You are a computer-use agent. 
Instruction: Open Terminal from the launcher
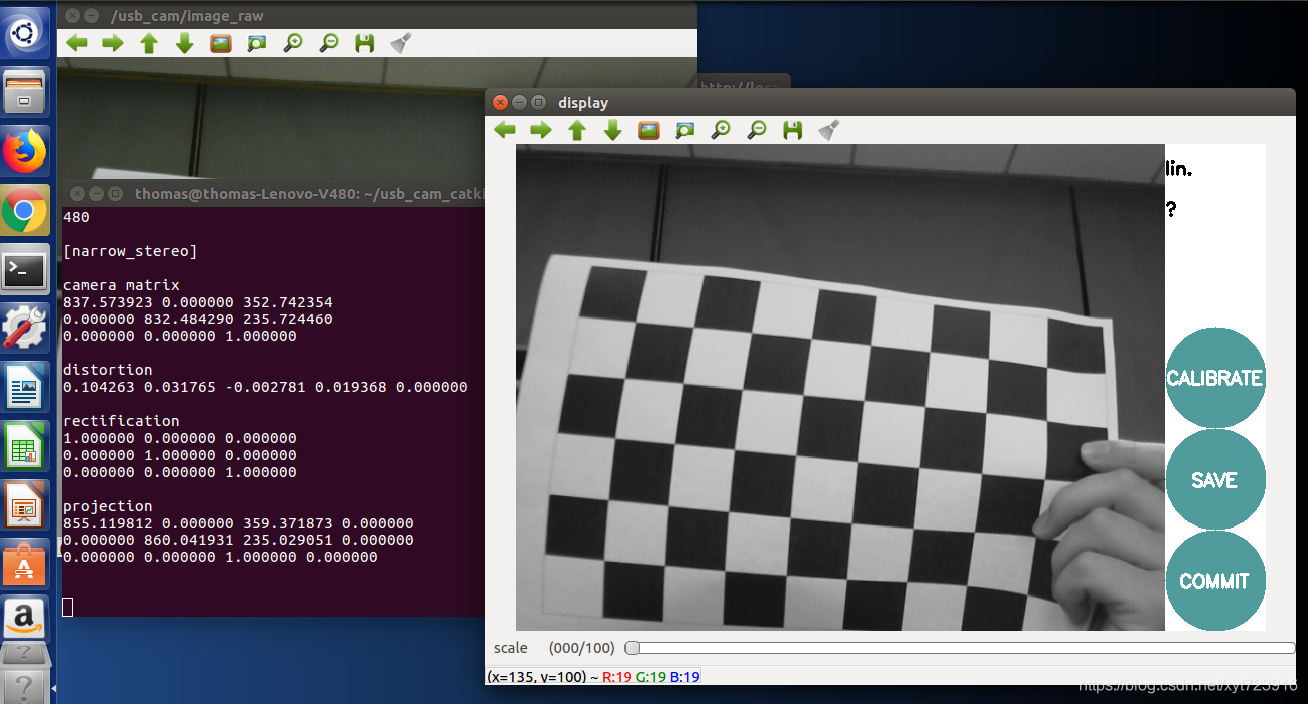[25, 269]
